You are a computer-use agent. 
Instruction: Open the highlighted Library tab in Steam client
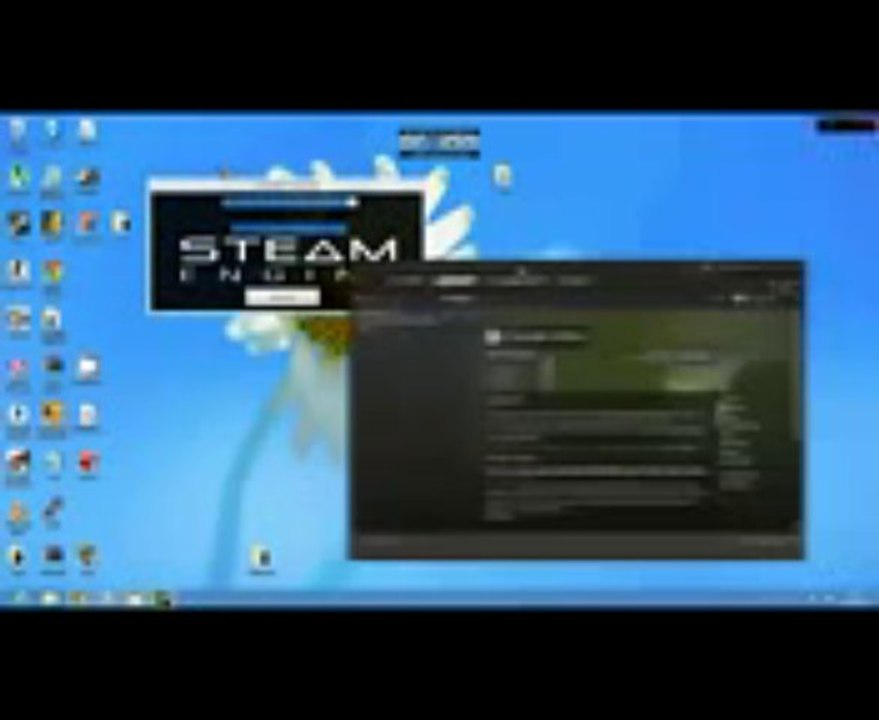coord(456,280)
